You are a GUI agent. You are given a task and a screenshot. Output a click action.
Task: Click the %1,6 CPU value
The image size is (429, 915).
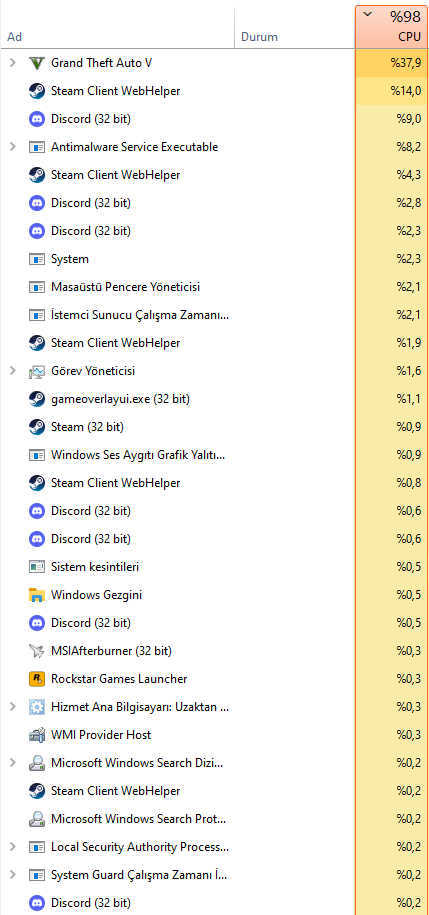[409, 371]
